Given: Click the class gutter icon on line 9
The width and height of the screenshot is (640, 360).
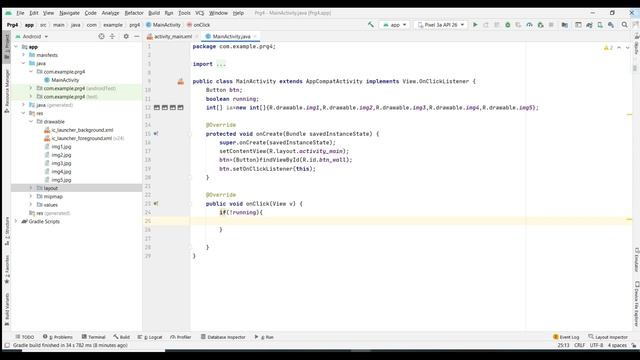Looking at the screenshot, I should [180, 82].
